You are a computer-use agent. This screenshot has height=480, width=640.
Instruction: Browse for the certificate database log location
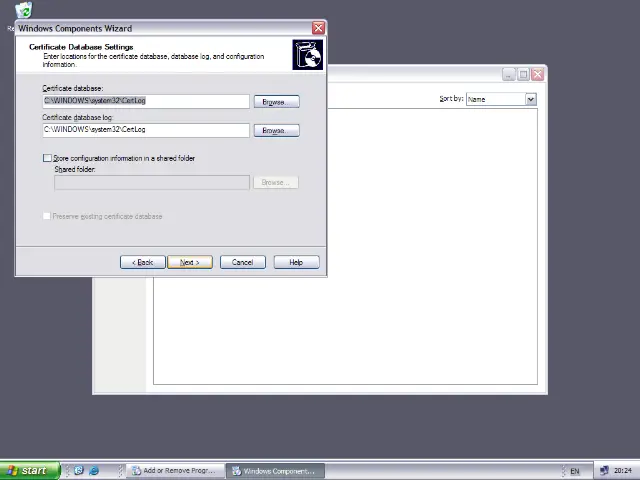click(x=276, y=131)
